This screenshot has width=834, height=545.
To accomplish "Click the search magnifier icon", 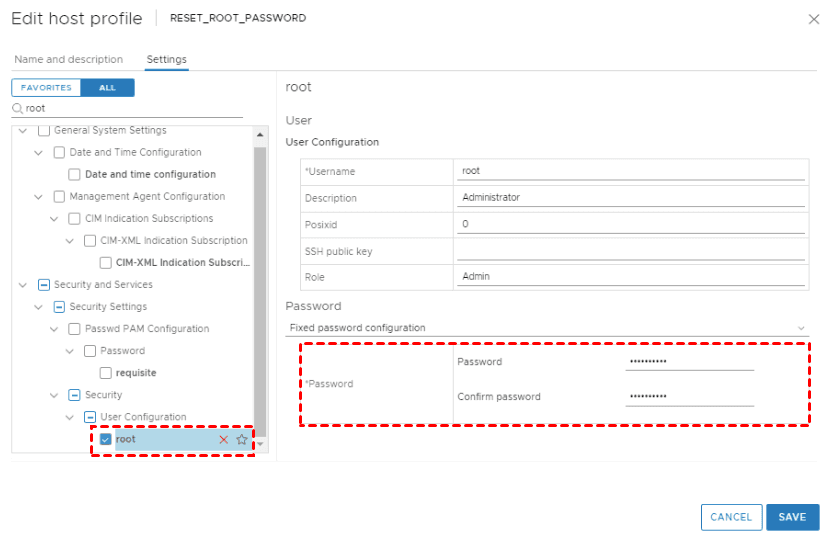I will click(x=18, y=108).
